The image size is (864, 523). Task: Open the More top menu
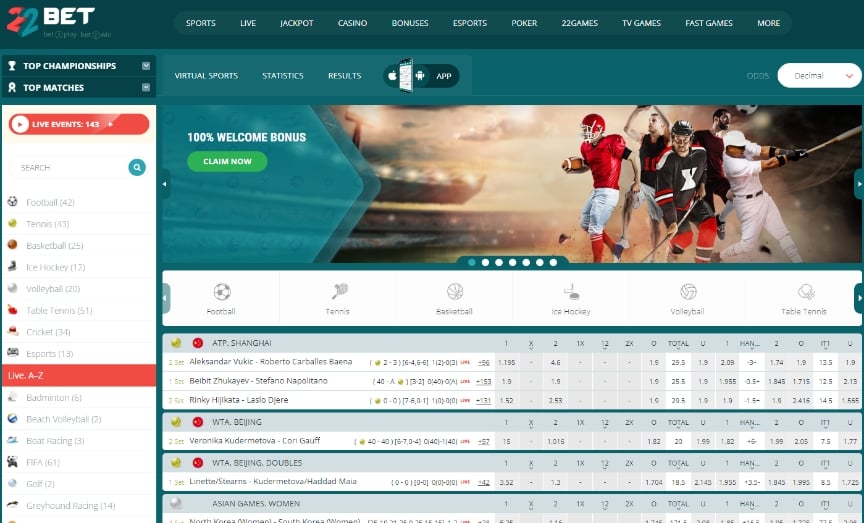[x=769, y=23]
